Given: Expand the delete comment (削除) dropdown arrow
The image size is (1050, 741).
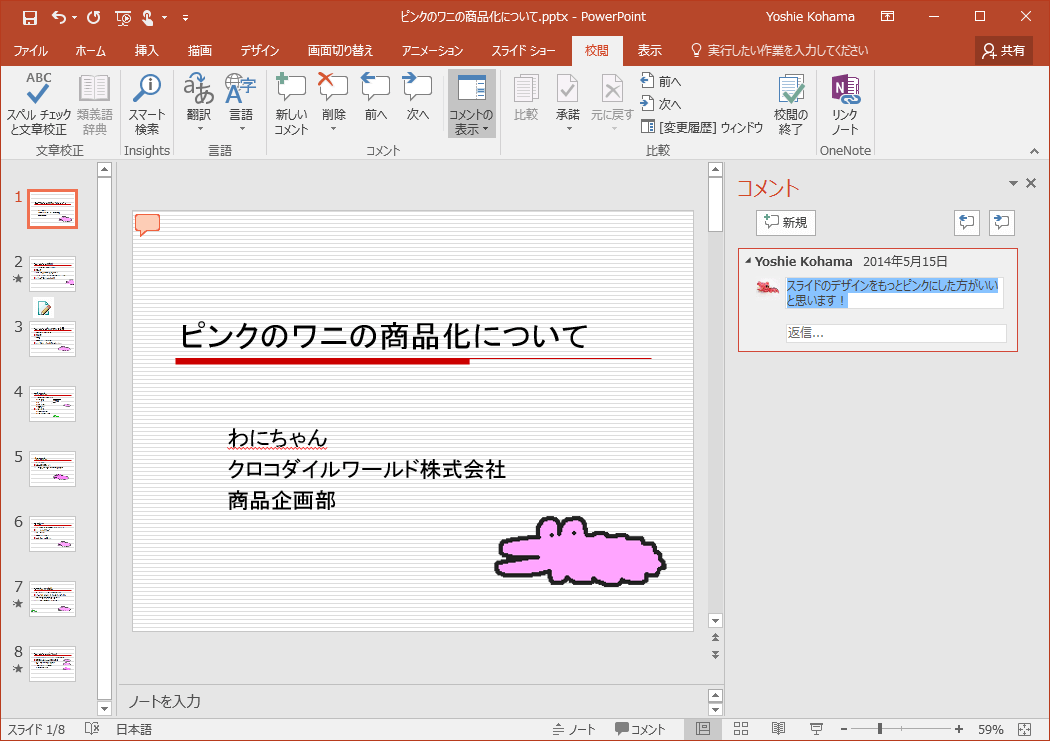Looking at the screenshot, I should (333, 128).
